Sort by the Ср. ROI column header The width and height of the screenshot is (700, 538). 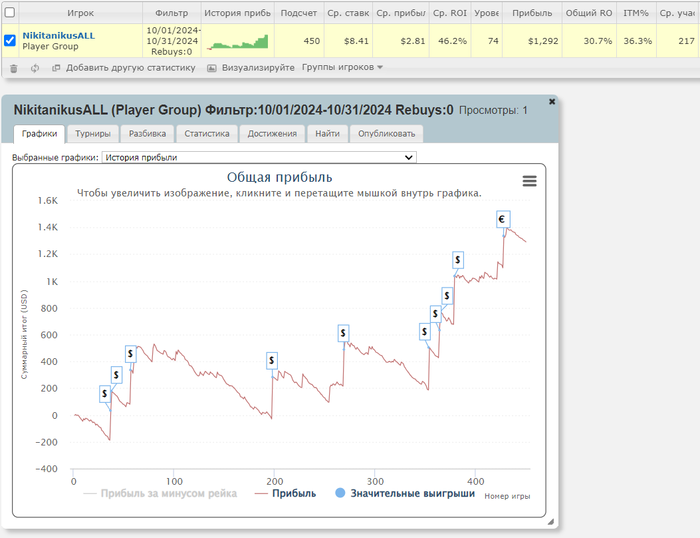point(450,13)
